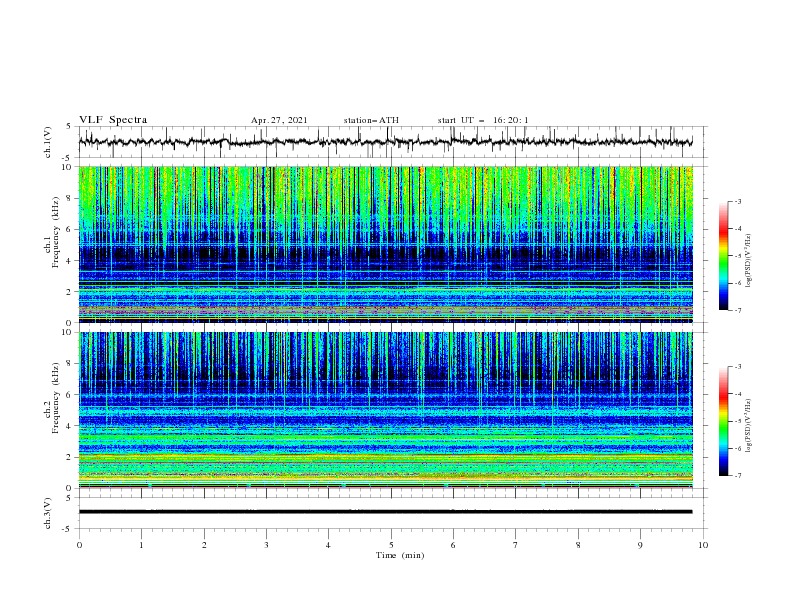Select the date text "Apr. 27, 2021"

pos(279,120)
